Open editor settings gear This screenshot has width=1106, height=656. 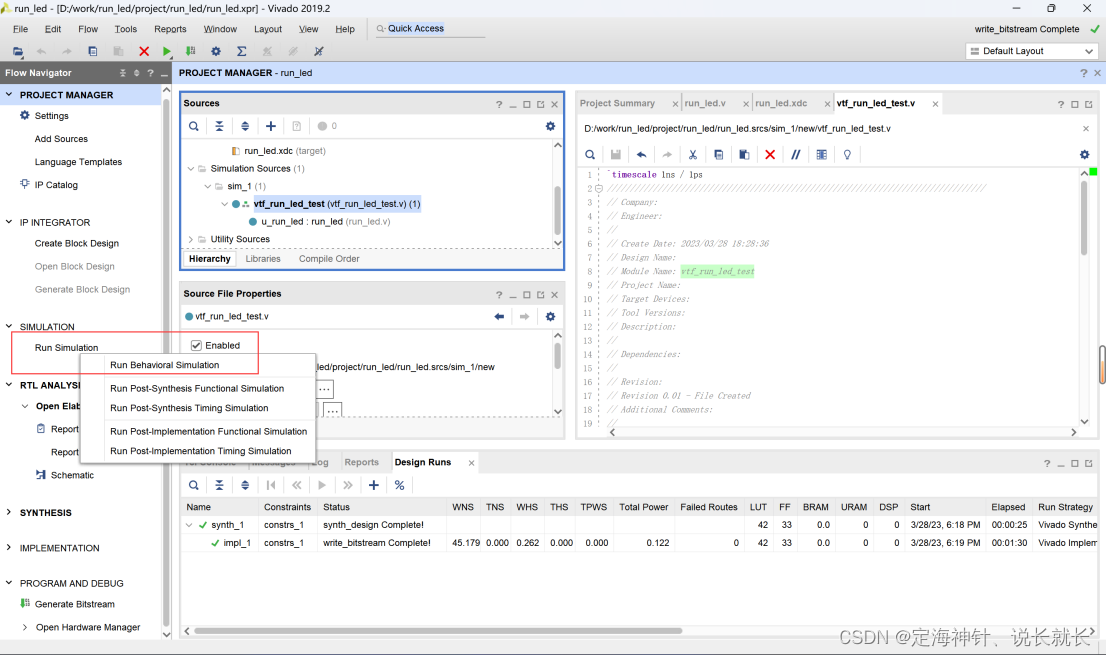[x=1085, y=154]
